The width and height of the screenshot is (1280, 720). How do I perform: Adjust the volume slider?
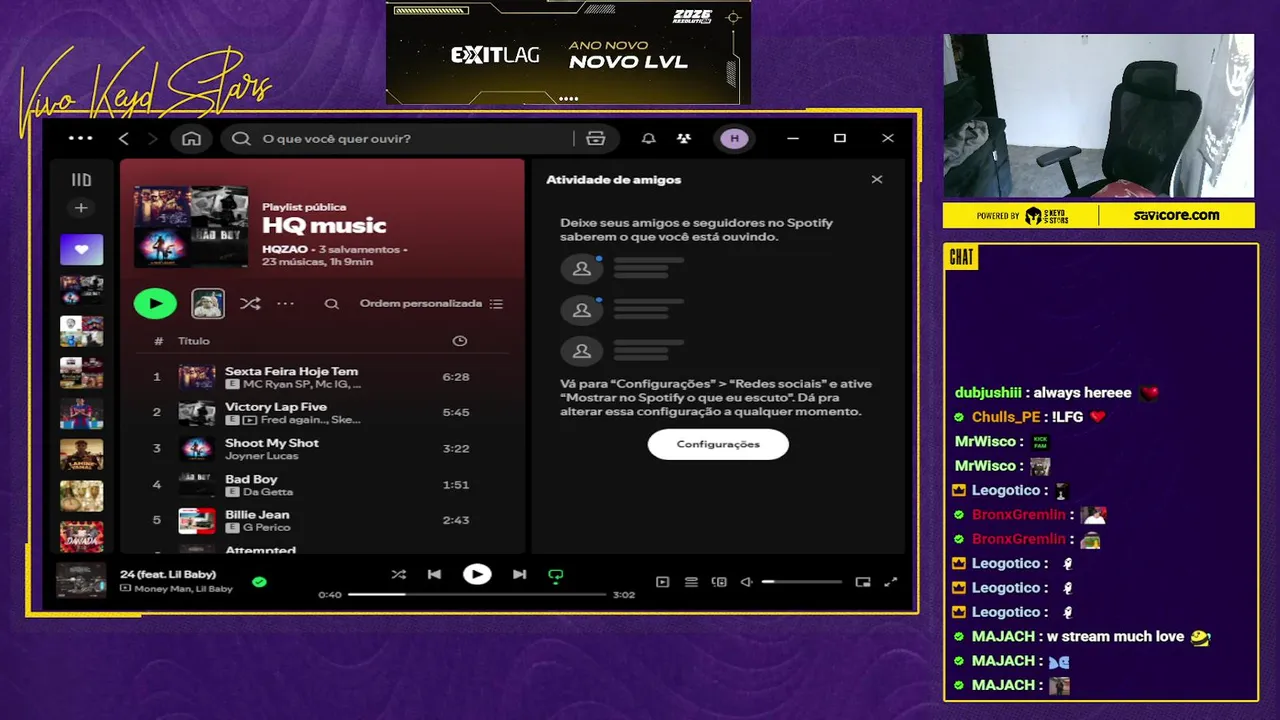pyautogui.click(x=802, y=582)
